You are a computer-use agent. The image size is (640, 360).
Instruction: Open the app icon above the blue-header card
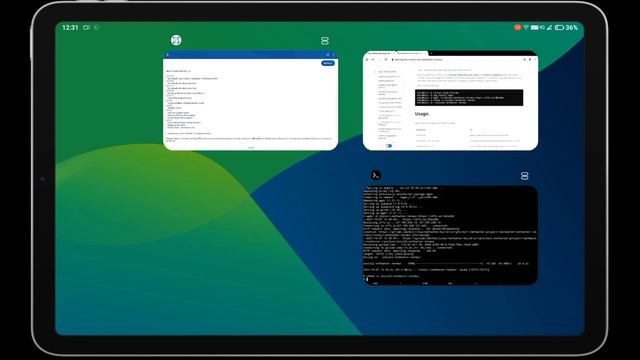[x=176, y=40]
